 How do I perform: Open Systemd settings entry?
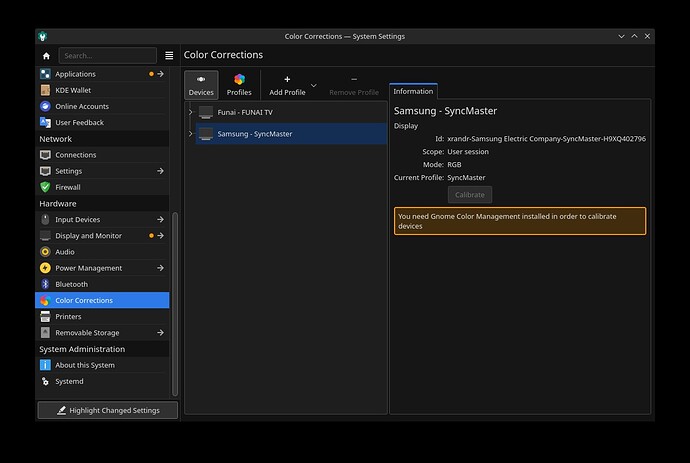102,381
